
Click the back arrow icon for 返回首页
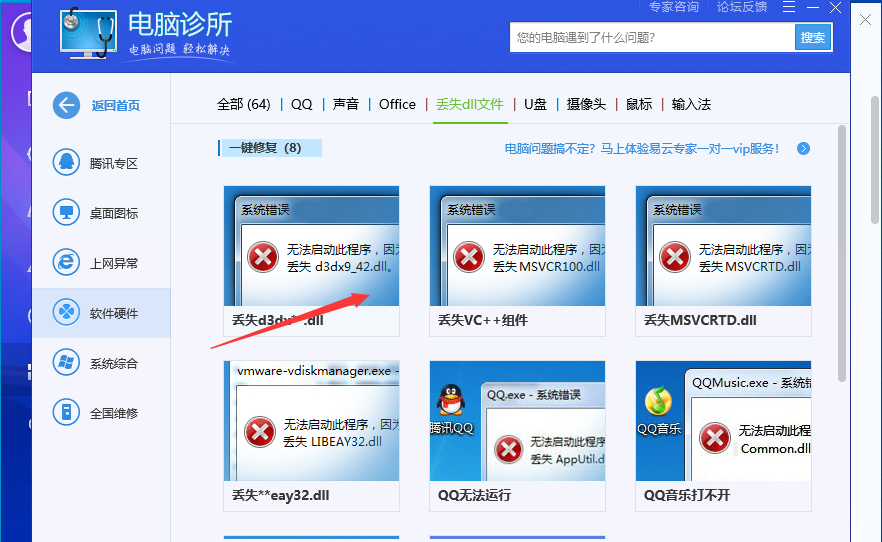(x=66, y=105)
